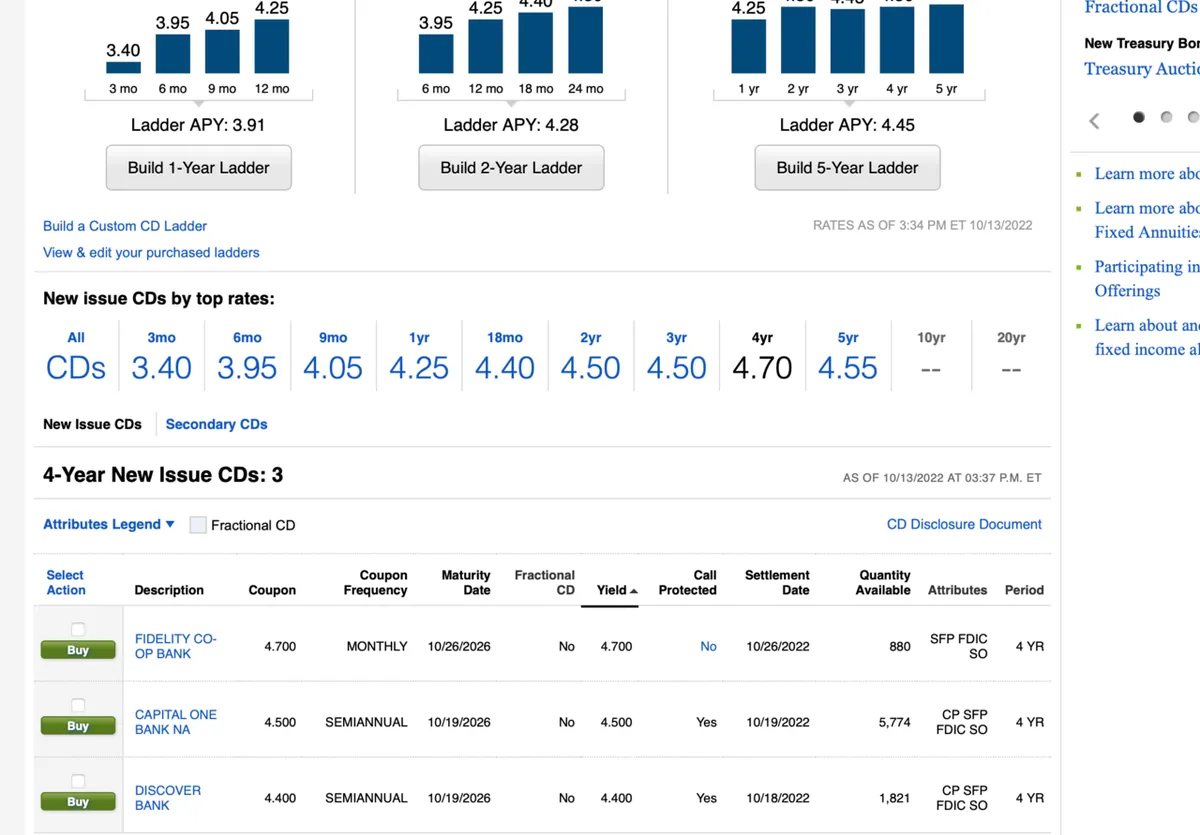
Task: Select the second carousel dot indicator
Action: 1166,117
